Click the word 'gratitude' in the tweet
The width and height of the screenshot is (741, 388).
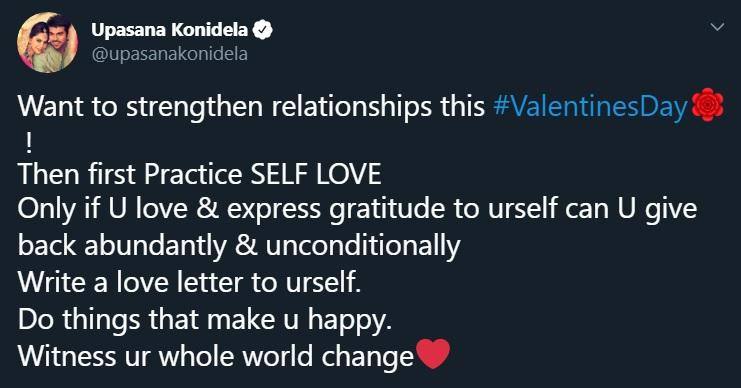pyautogui.click(x=387, y=210)
